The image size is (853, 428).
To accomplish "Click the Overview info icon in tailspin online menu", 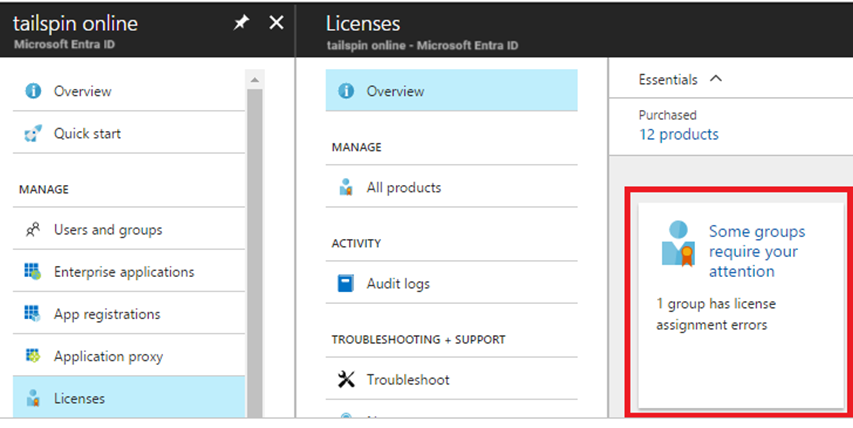I will [x=33, y=91].
